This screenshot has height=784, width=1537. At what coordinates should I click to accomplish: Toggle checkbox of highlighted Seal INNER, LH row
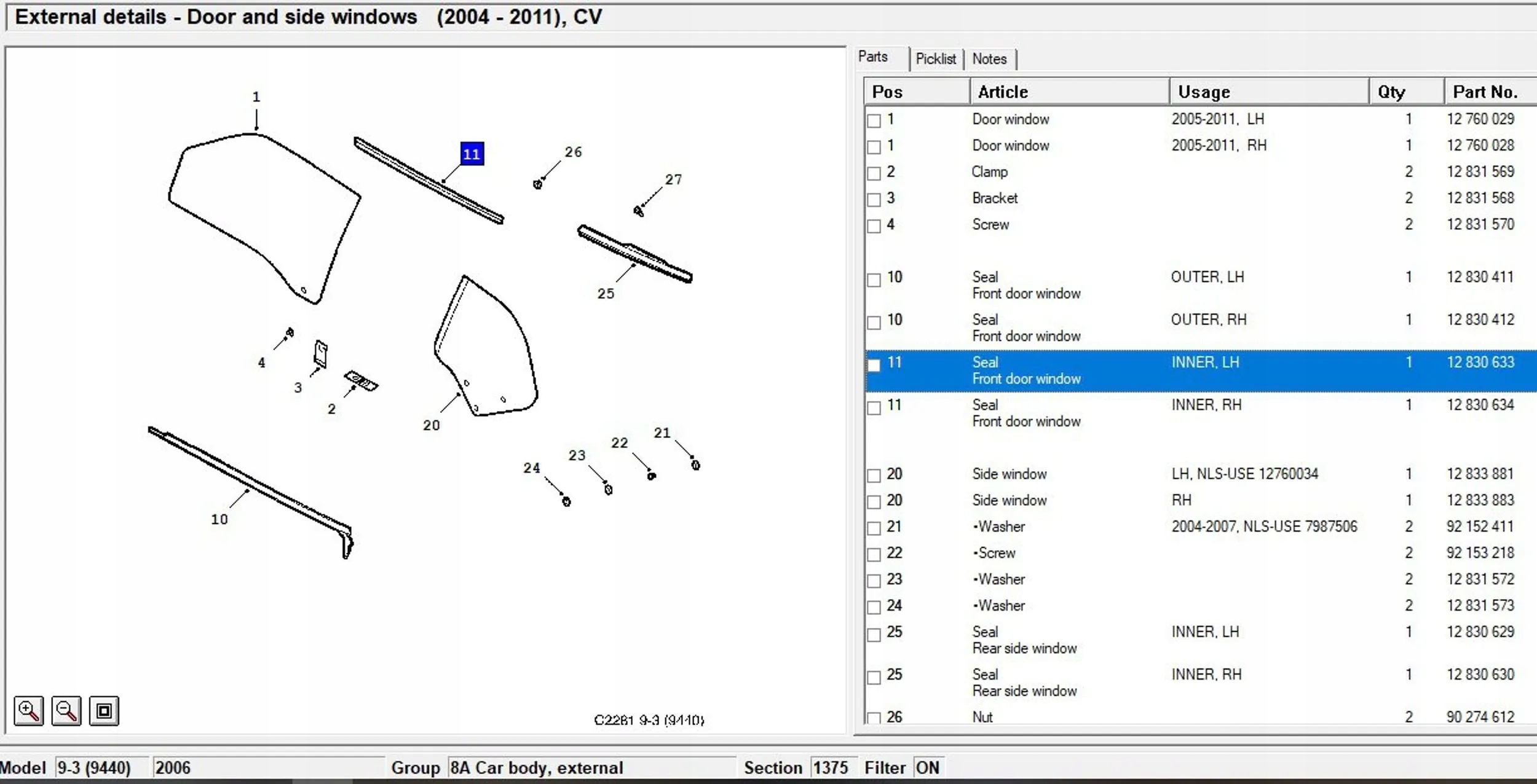click(874, 365)
